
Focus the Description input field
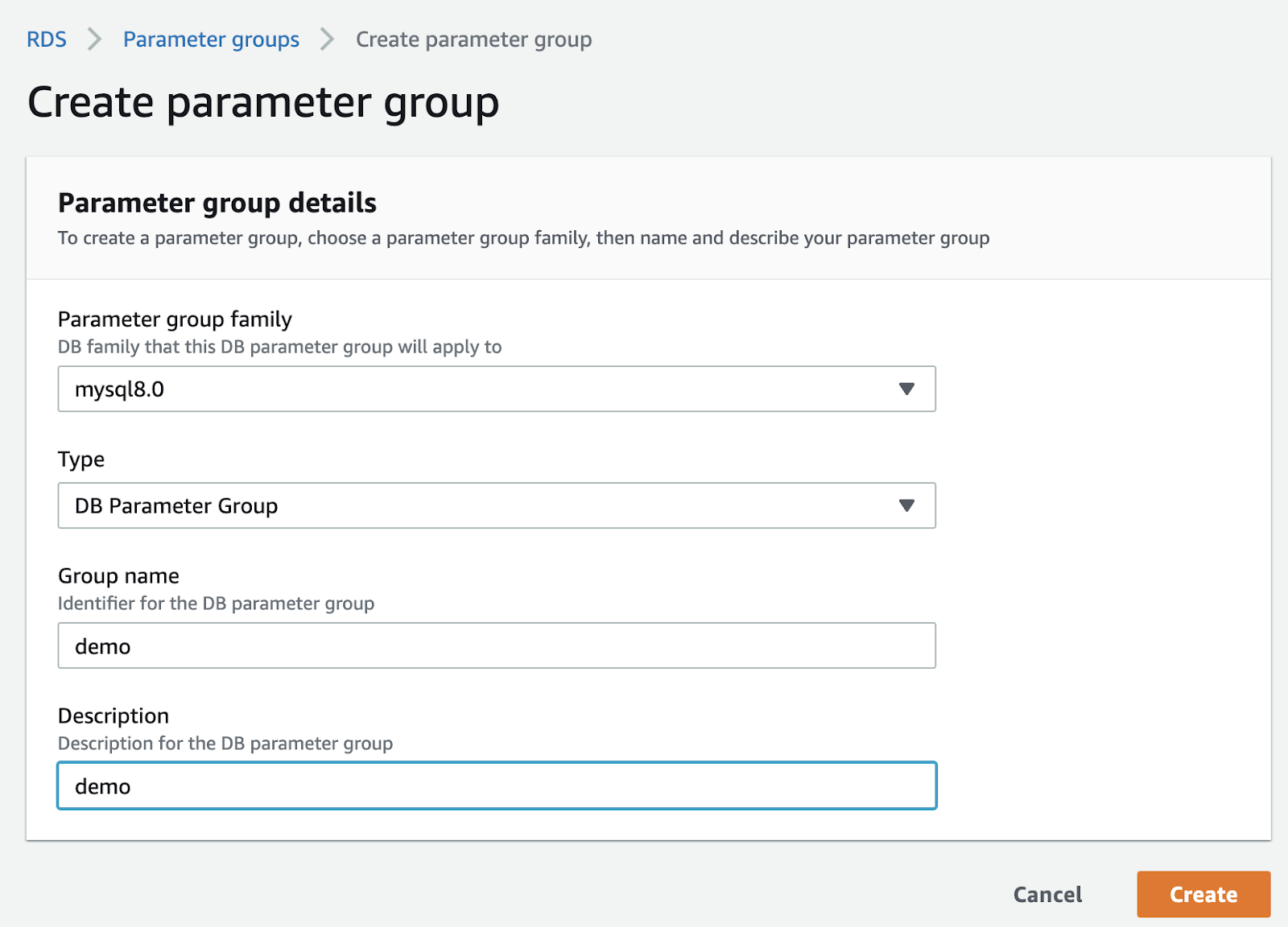click(x=496, y=786)
